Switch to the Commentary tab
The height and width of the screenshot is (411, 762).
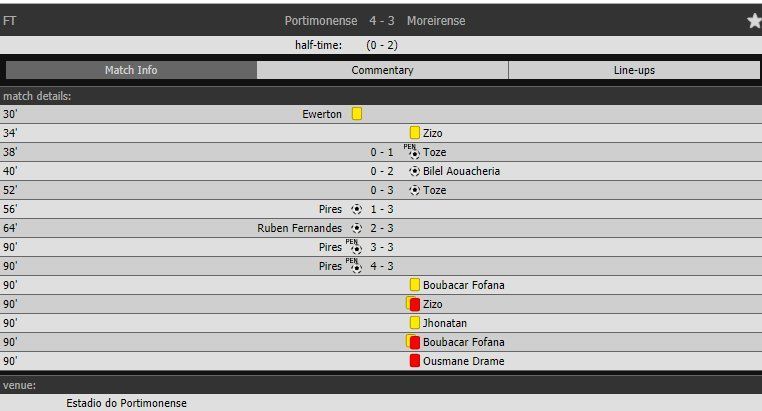[382, 70]
